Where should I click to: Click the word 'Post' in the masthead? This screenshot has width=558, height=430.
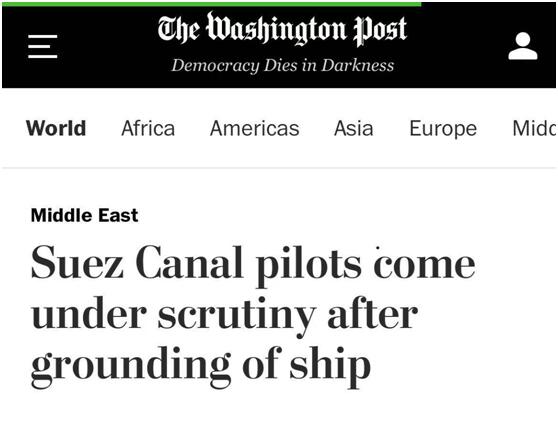(380, 30)
